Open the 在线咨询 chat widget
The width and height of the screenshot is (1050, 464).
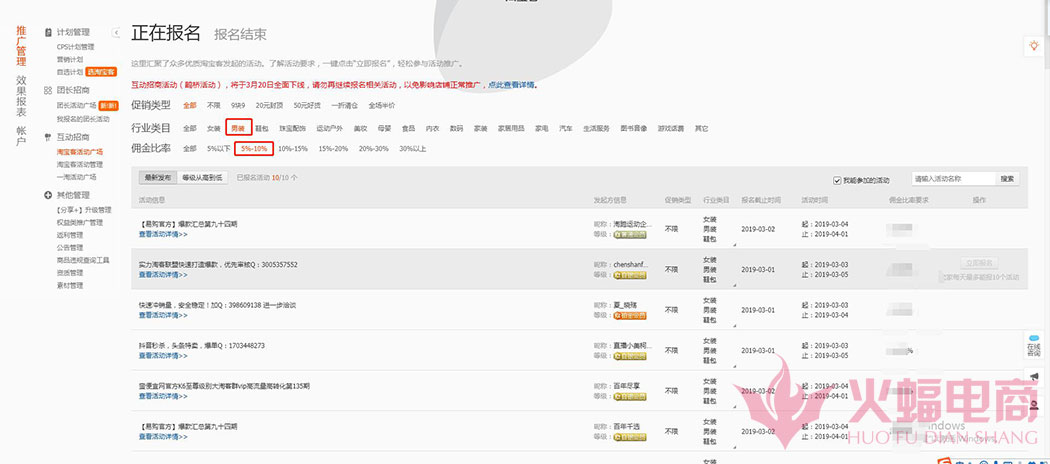point(1033,348)
